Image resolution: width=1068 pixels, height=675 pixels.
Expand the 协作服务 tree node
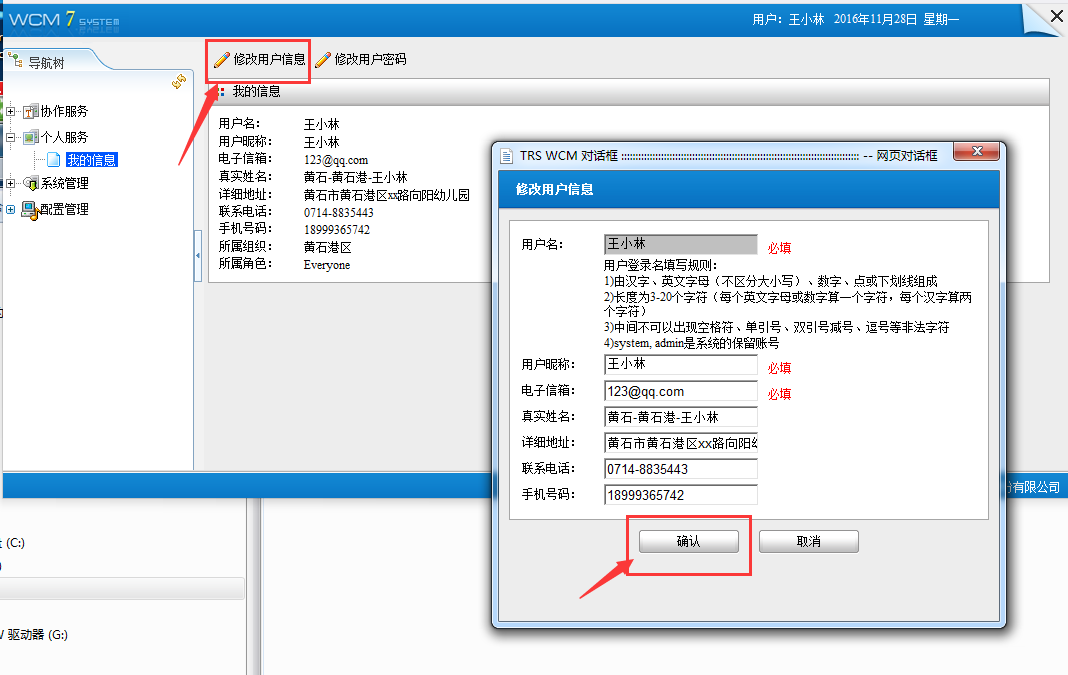tap(11, 112)
